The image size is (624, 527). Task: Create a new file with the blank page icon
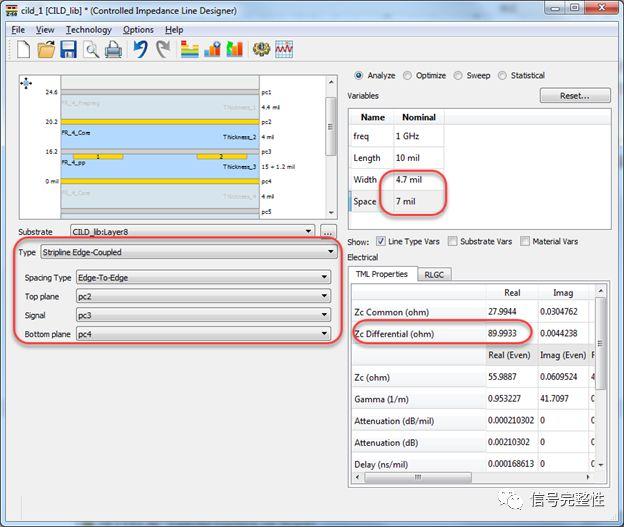coord(23,49)
